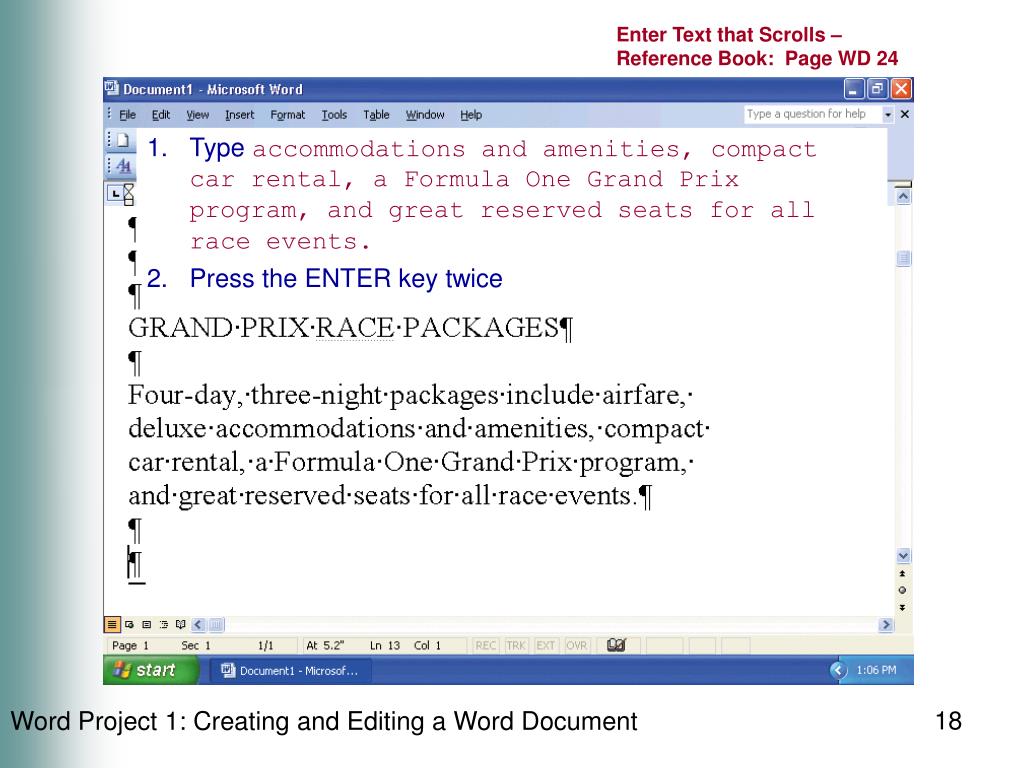
Task: Click 'At 5.2"' in status bar
Action: (x=325, y=645)
